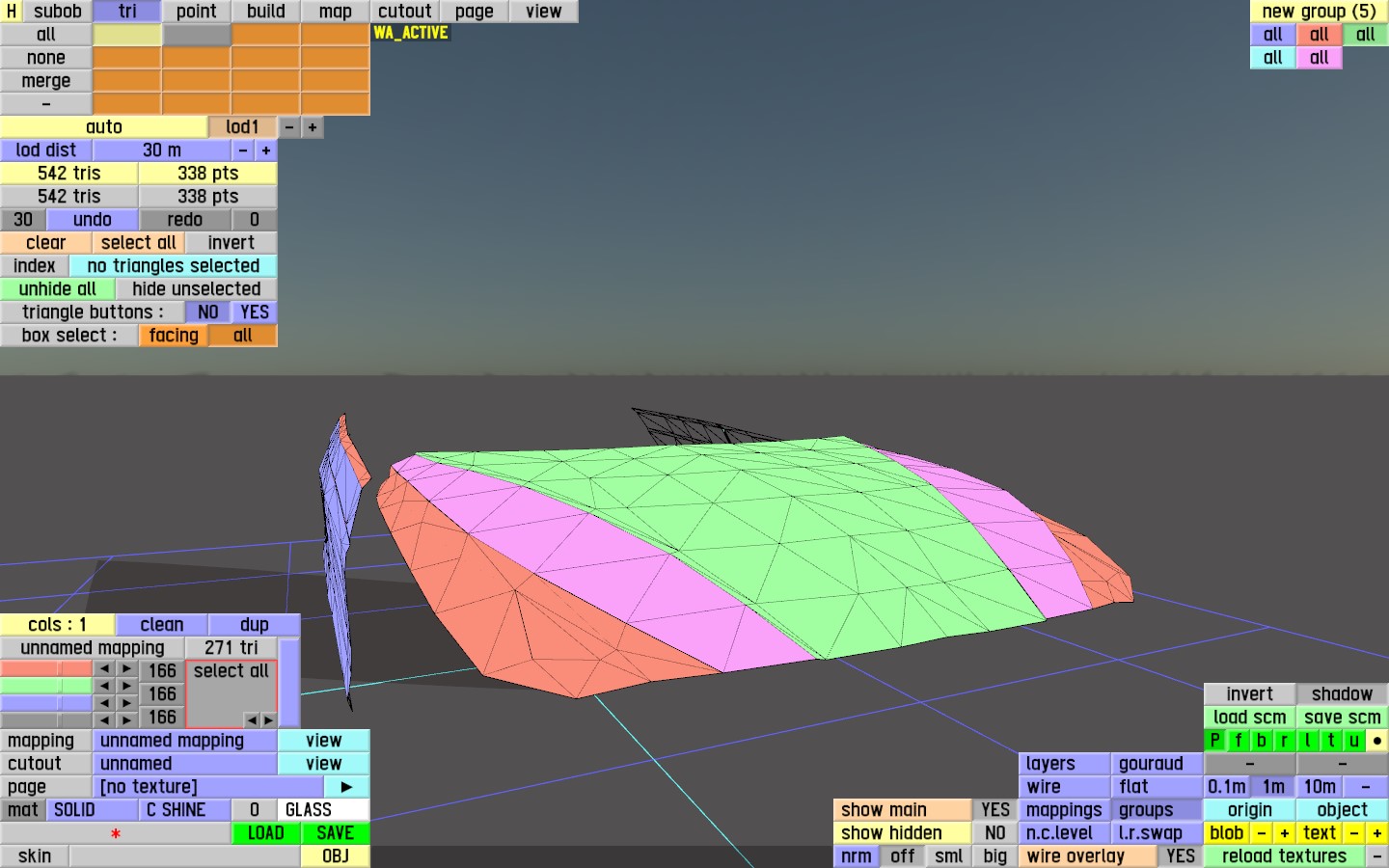Viewport: 1389px width, 868px height.
Task: Click the small right arrow inside the red-outlined colour box
Action: click(x=267, y=719)
